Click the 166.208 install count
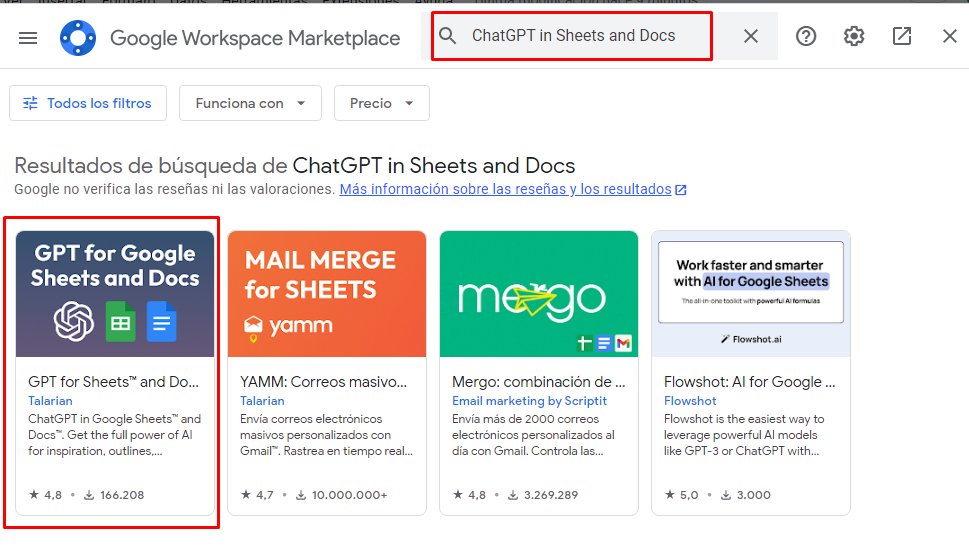The image size is (969, 554). point(114,495)
